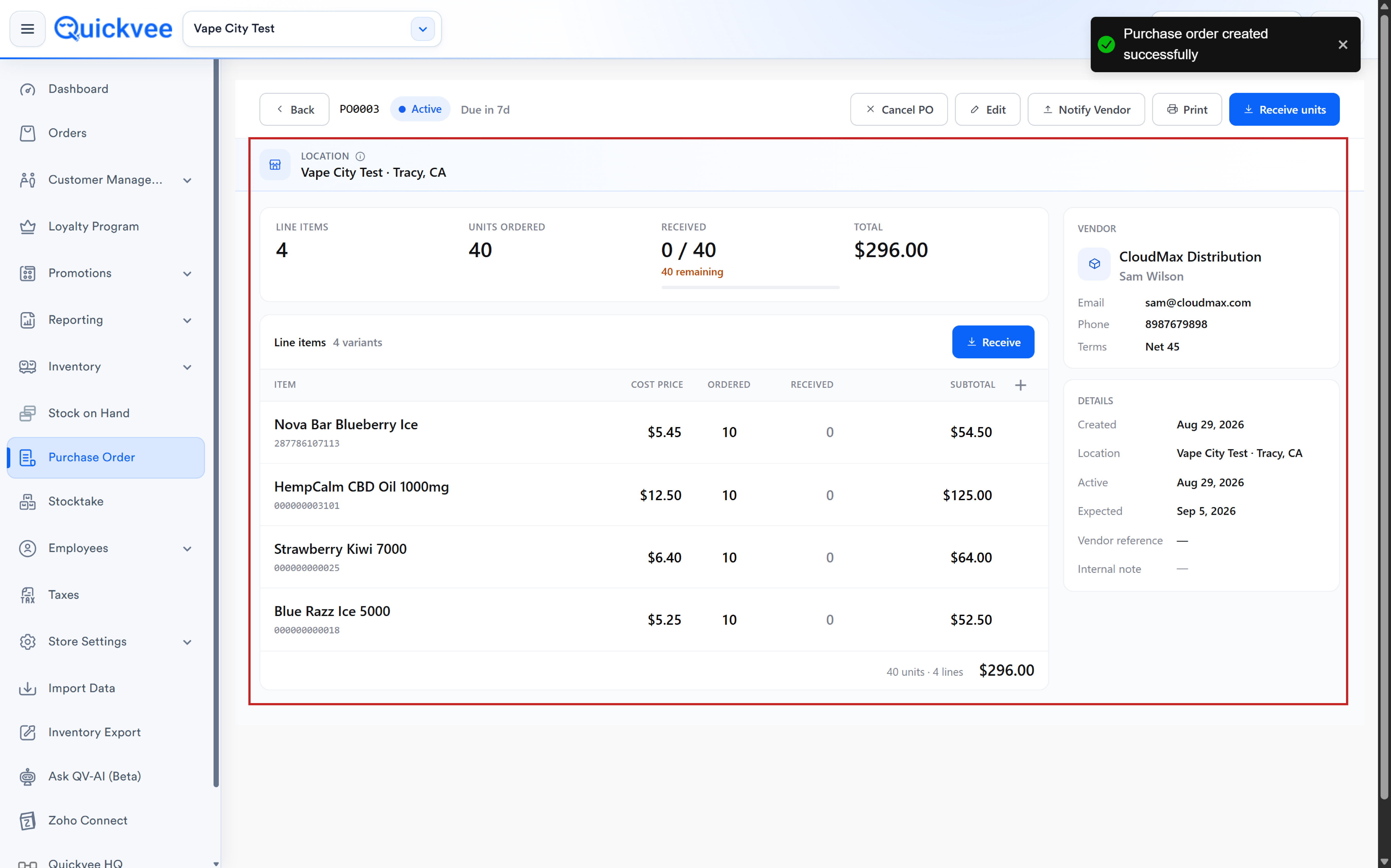Click the HempCalm CBD Oil 1000mg item
The image size is (1391, 868).
coord(361,487)
